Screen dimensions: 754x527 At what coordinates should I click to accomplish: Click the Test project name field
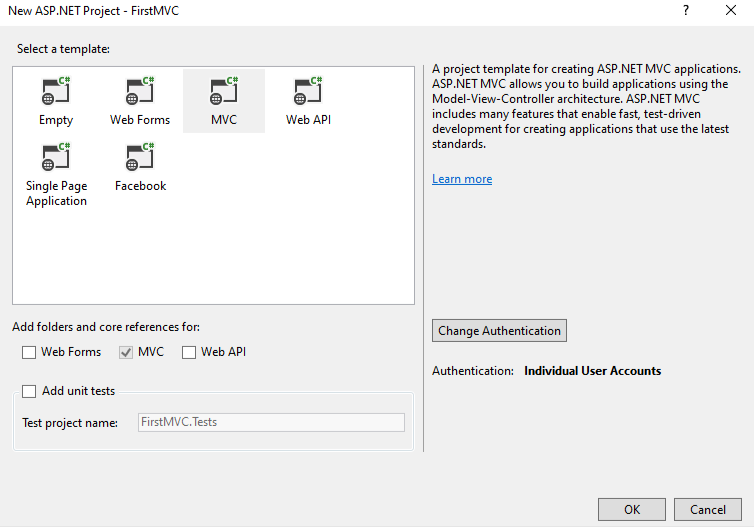click(271, 422)
